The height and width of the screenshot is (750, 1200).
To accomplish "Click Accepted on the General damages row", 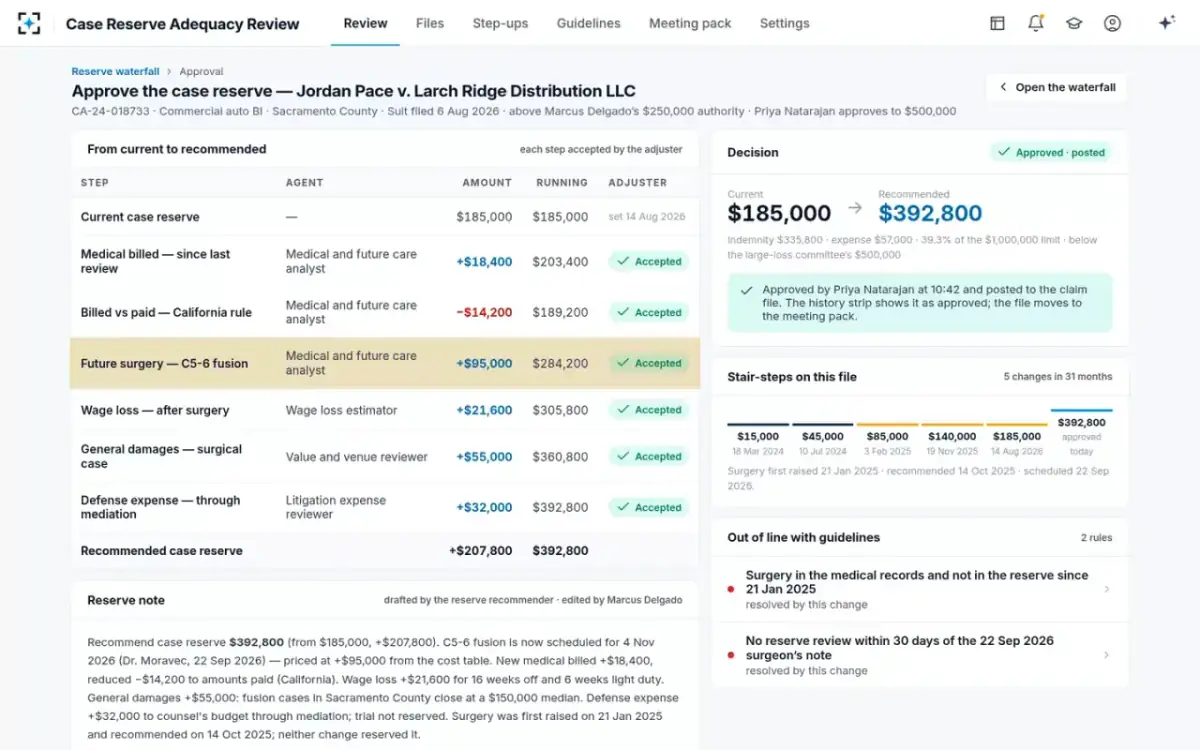I will coord(649,457).
